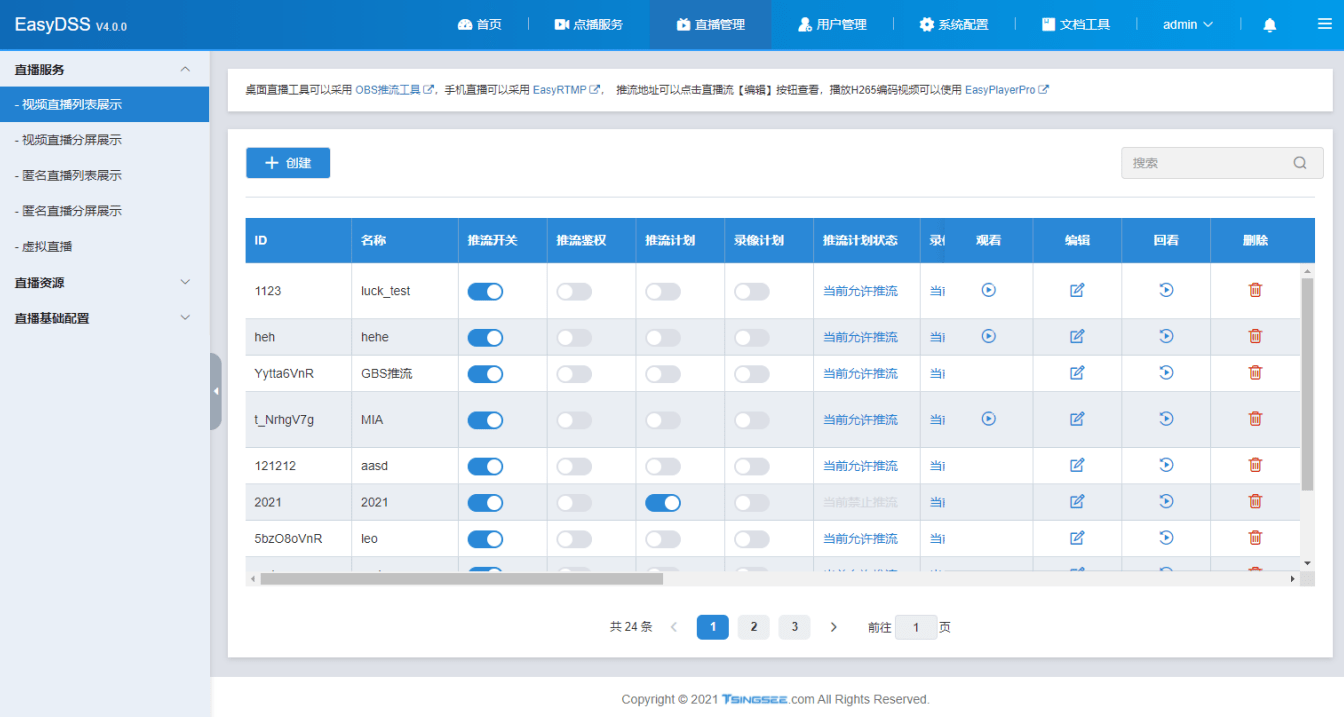1344x717 pixels.
Task: Click the sidebar collapse handle arrow
Action: (216, 391)
